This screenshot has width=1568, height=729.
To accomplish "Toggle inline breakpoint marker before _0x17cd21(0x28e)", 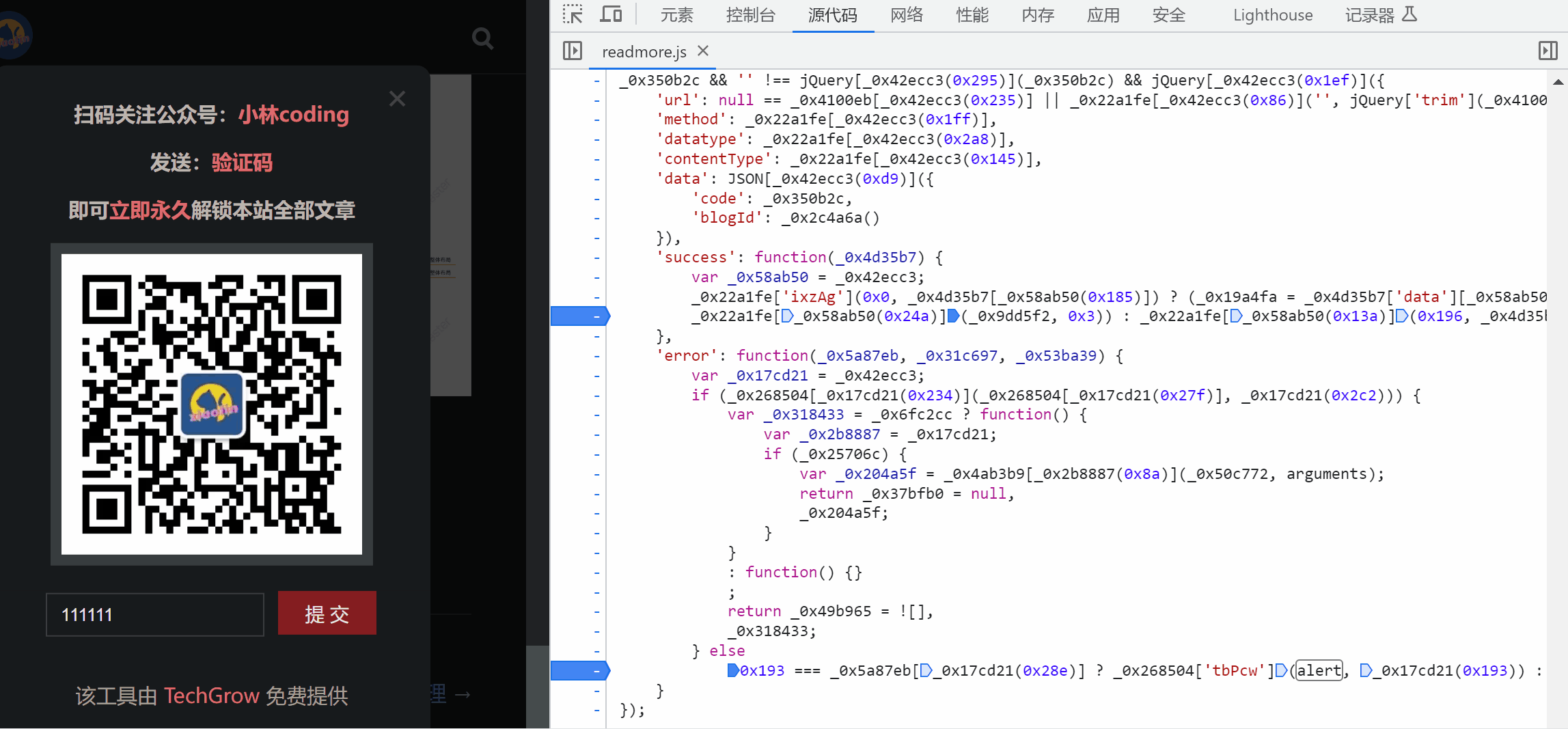I will click(926, 670).
